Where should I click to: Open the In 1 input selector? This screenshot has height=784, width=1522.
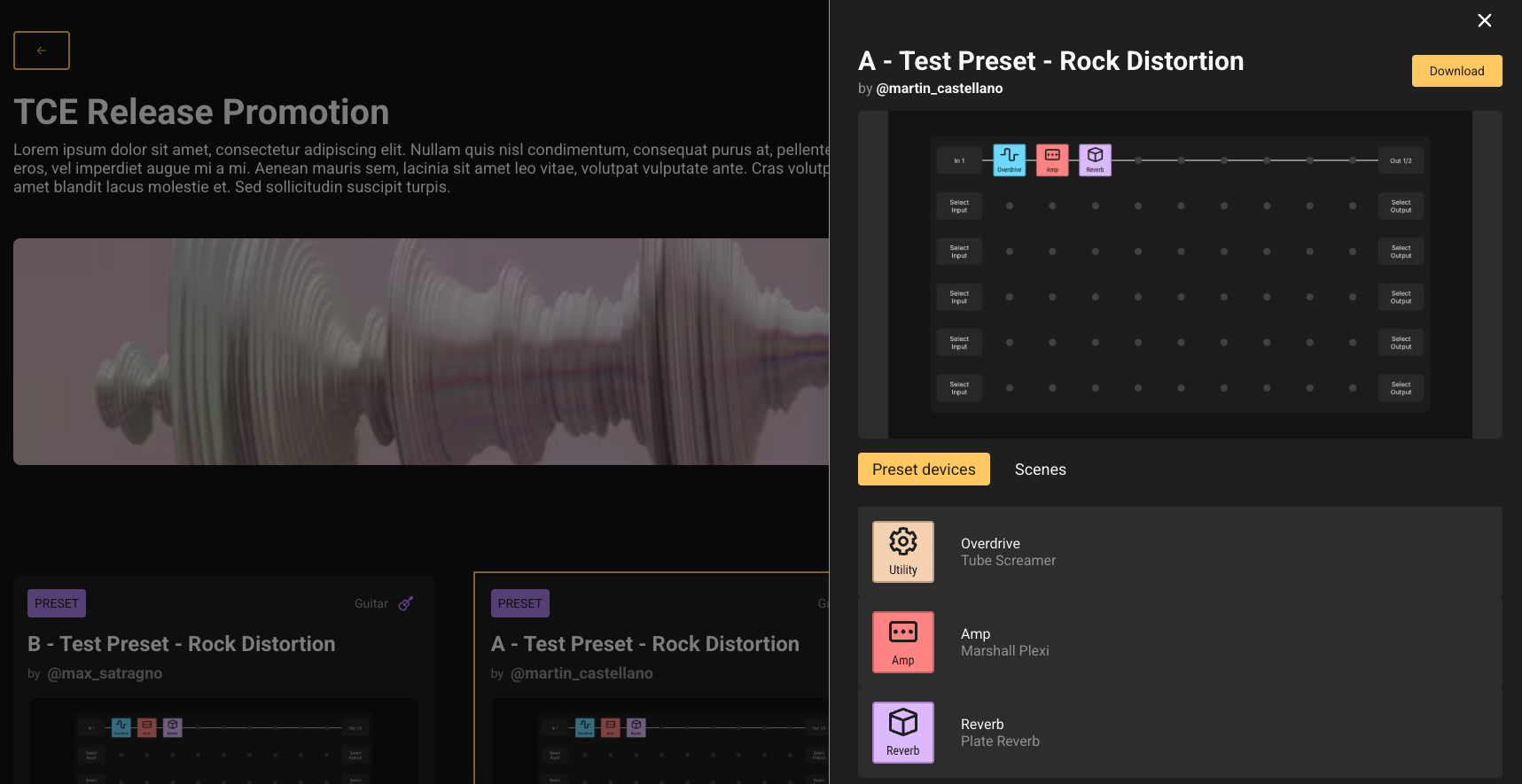pyautogui.click(x=958, y=160)
